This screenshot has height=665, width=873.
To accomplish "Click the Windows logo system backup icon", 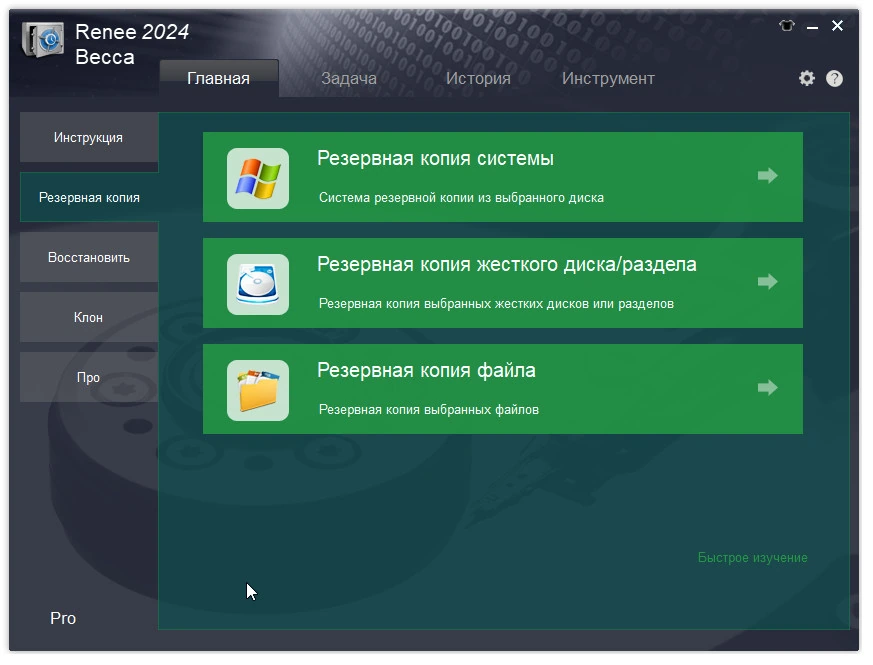I will point(258,178).
